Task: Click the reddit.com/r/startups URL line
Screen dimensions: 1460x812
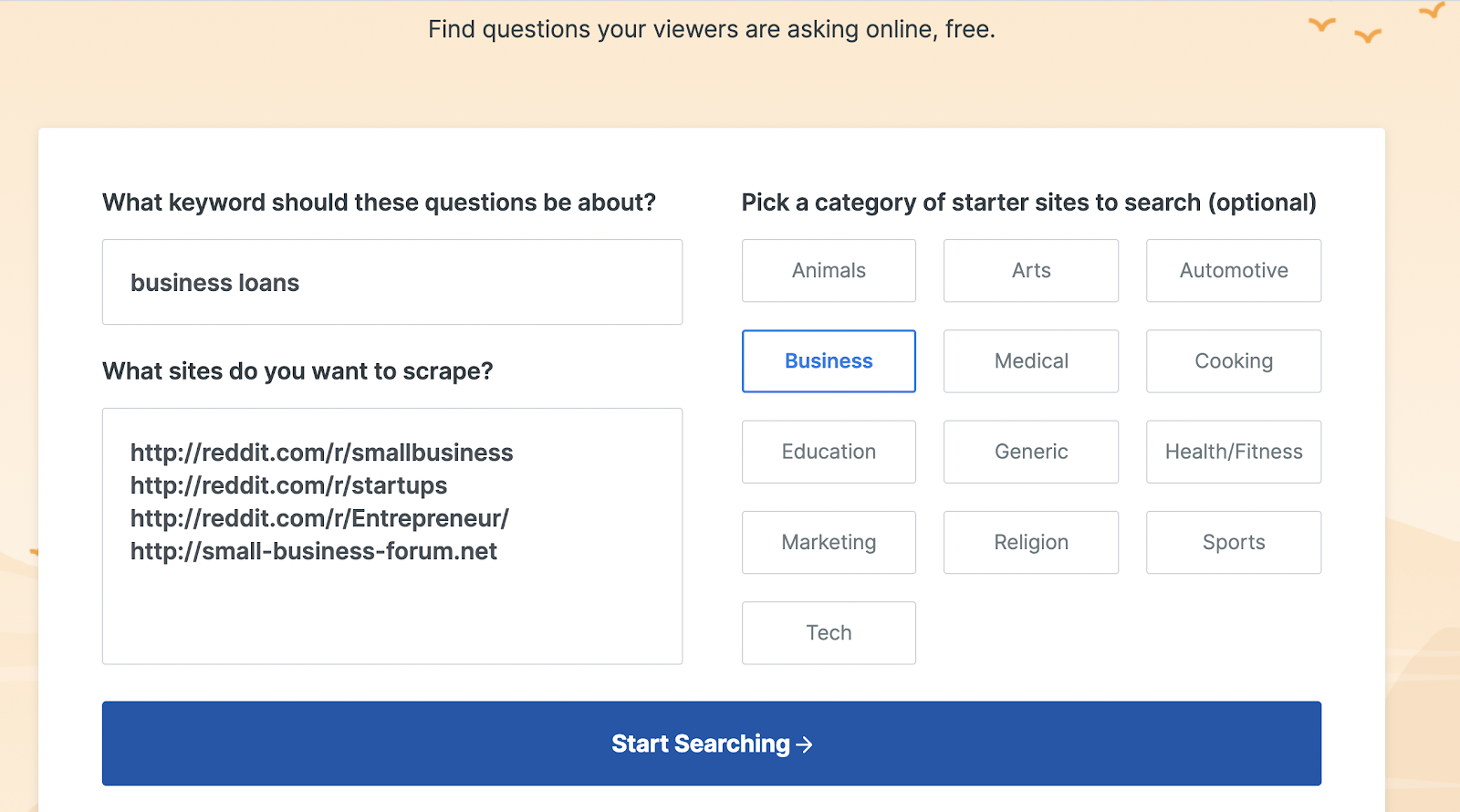Action: (288, 485)
